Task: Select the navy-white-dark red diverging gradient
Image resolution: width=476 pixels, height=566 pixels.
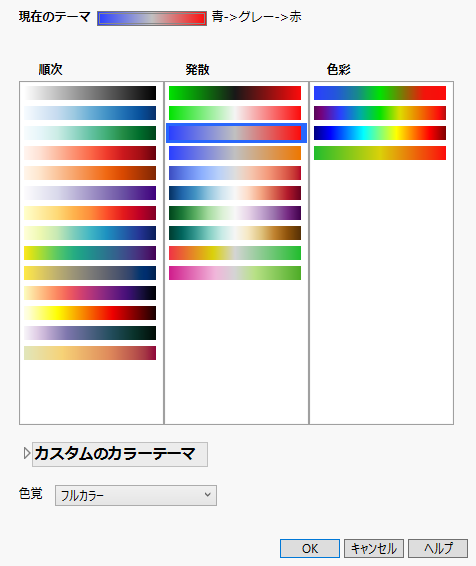Action: (x=235, y=193)
